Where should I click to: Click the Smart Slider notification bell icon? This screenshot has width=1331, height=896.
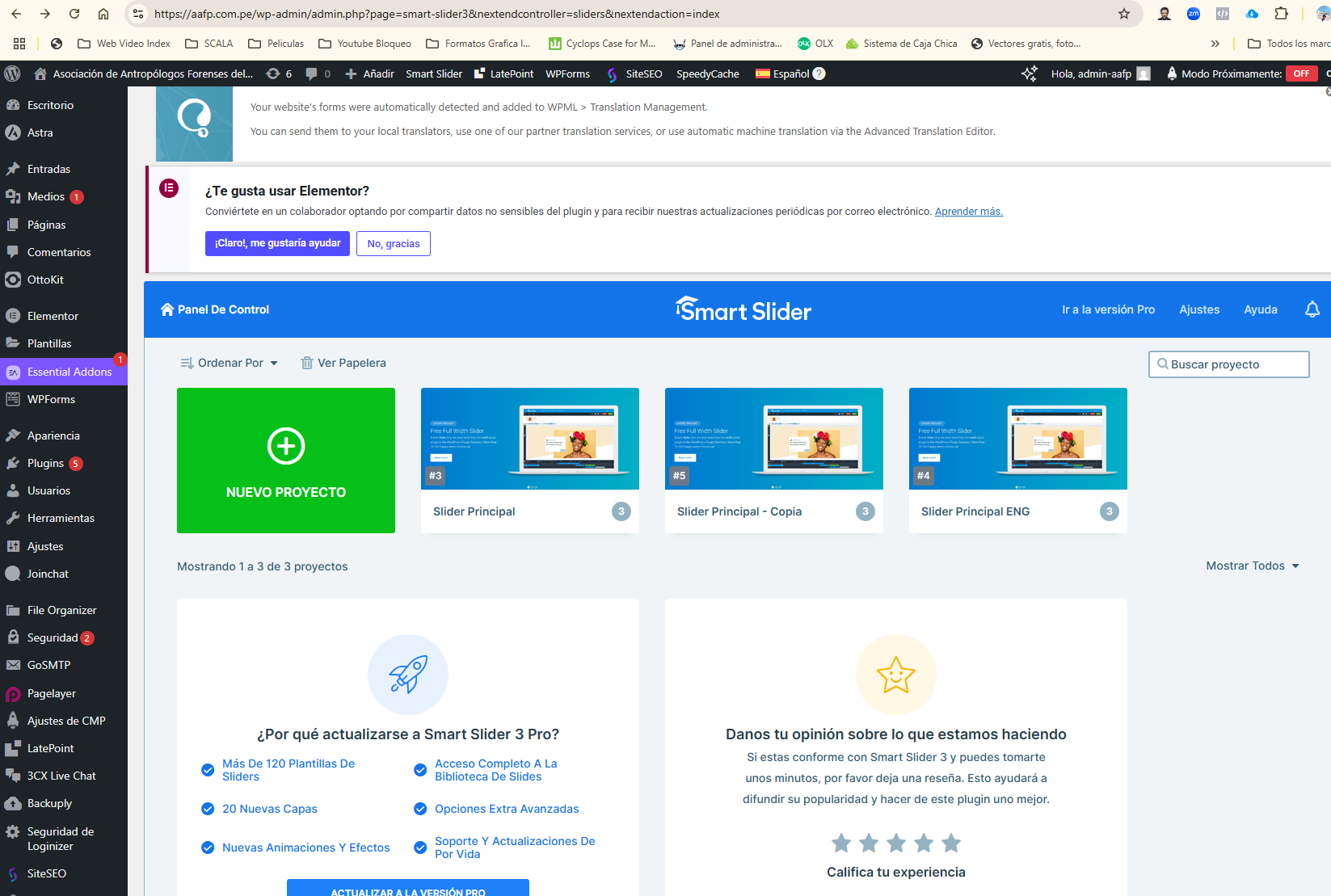pos(1312,309)
